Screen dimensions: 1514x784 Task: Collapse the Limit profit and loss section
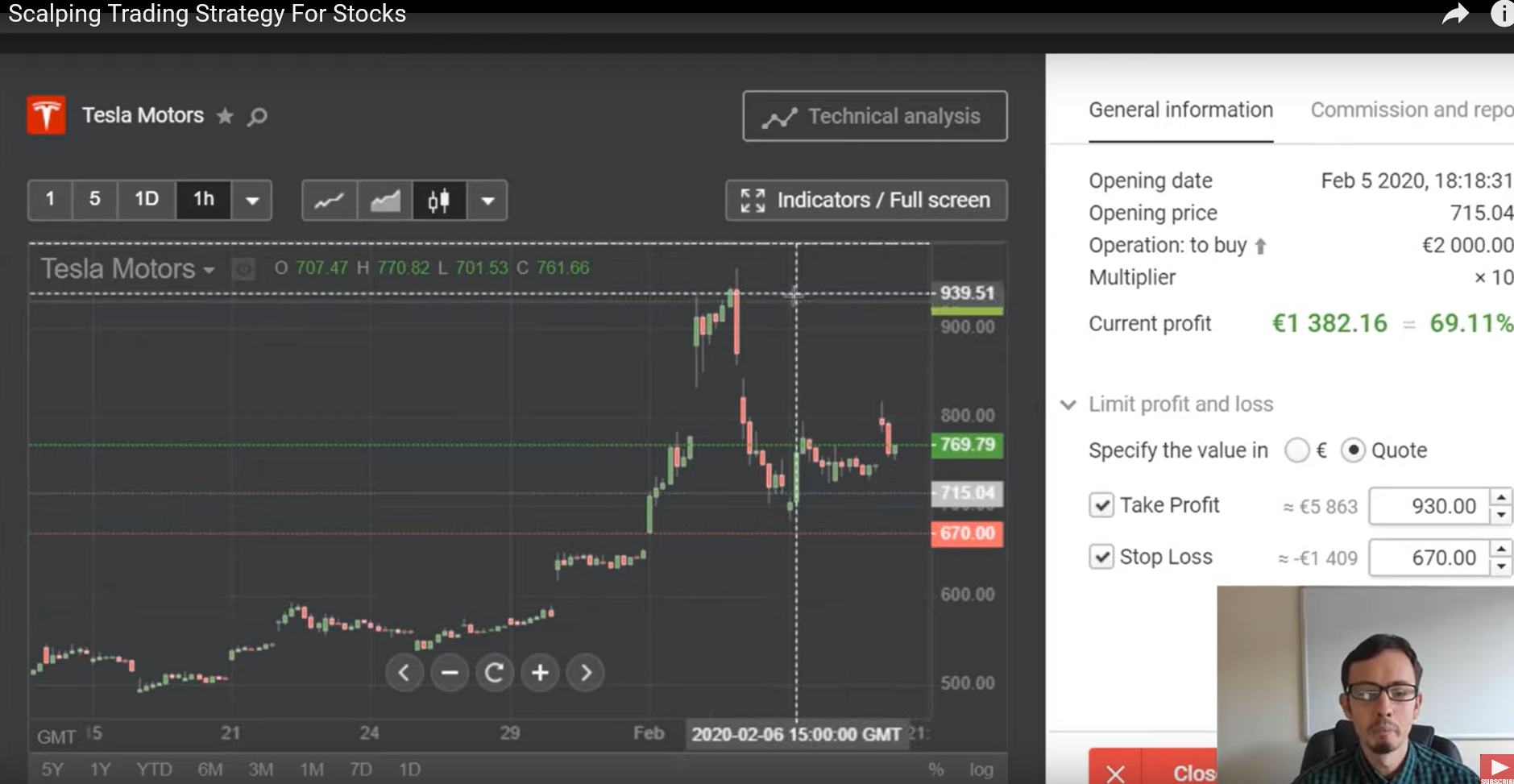(x=1068, y=404)
